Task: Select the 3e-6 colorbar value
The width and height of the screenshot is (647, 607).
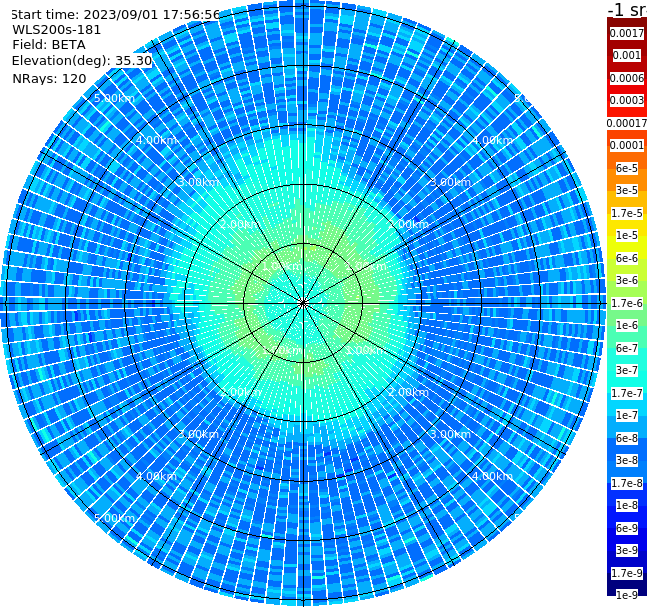Action: (627, 280)
